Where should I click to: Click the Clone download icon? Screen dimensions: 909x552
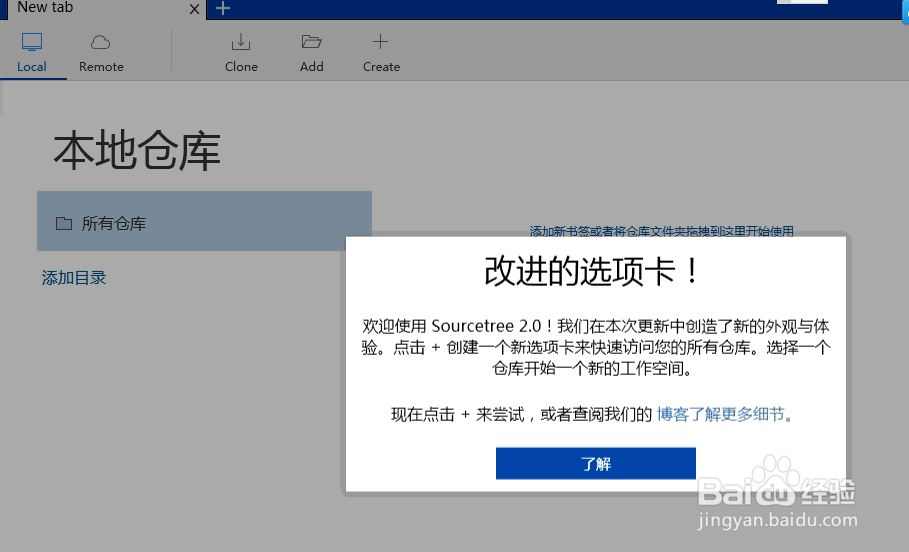241,42
